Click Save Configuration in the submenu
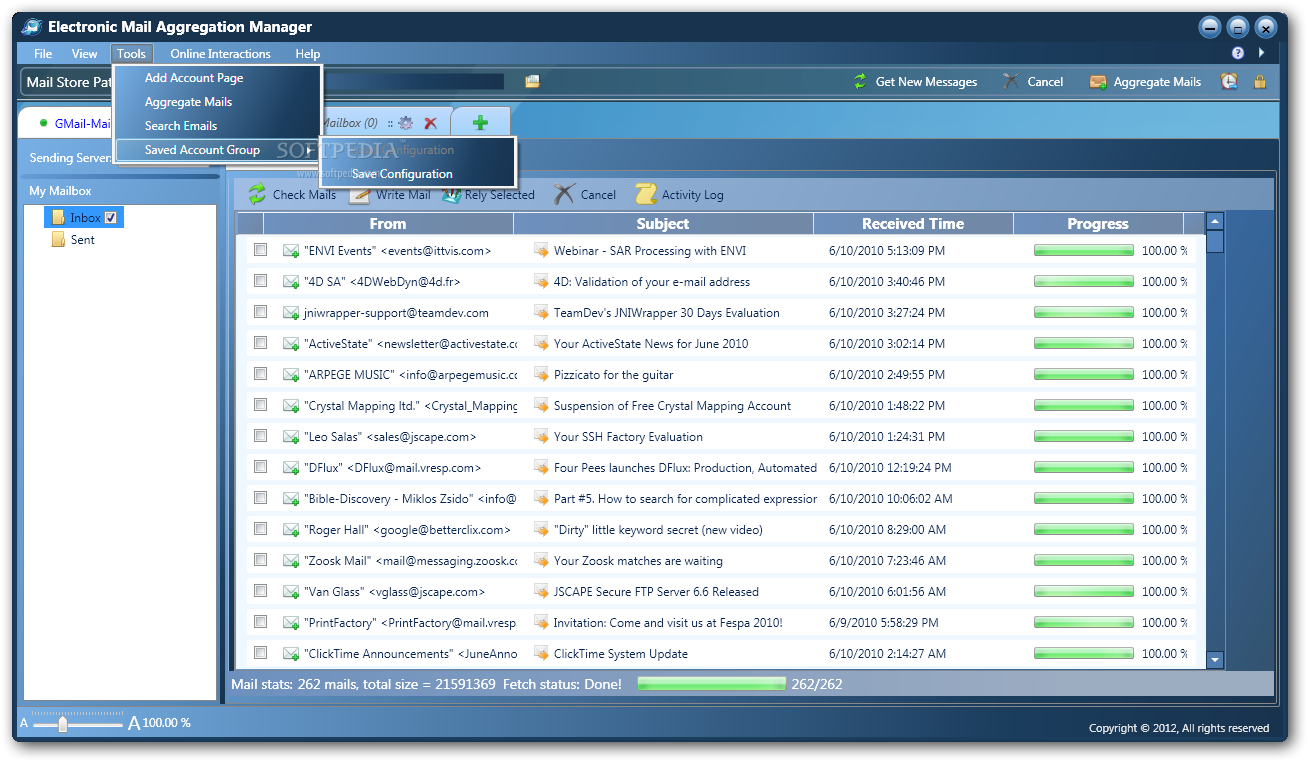The height and width of the screenshot is (762, 1308). coord(417,174)
